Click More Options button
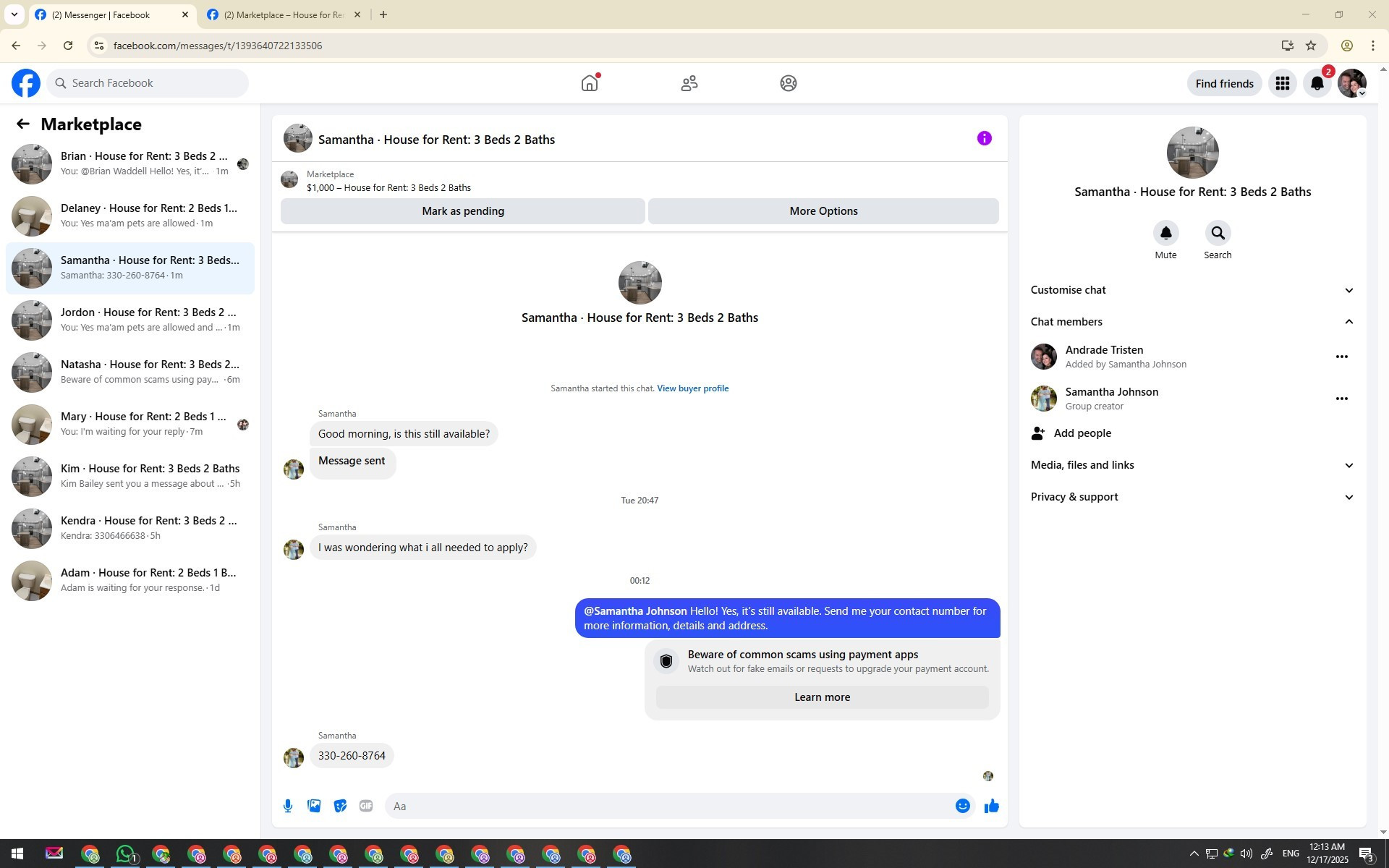The width and height of the screenshot is (1389, 868). coord(823,211)
